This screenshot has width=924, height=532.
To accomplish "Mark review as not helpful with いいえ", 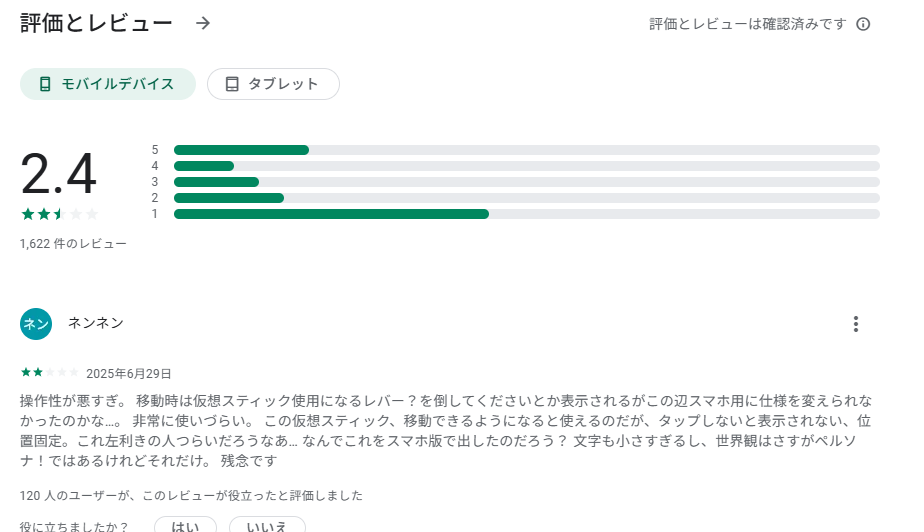I will tap(267, 526).
